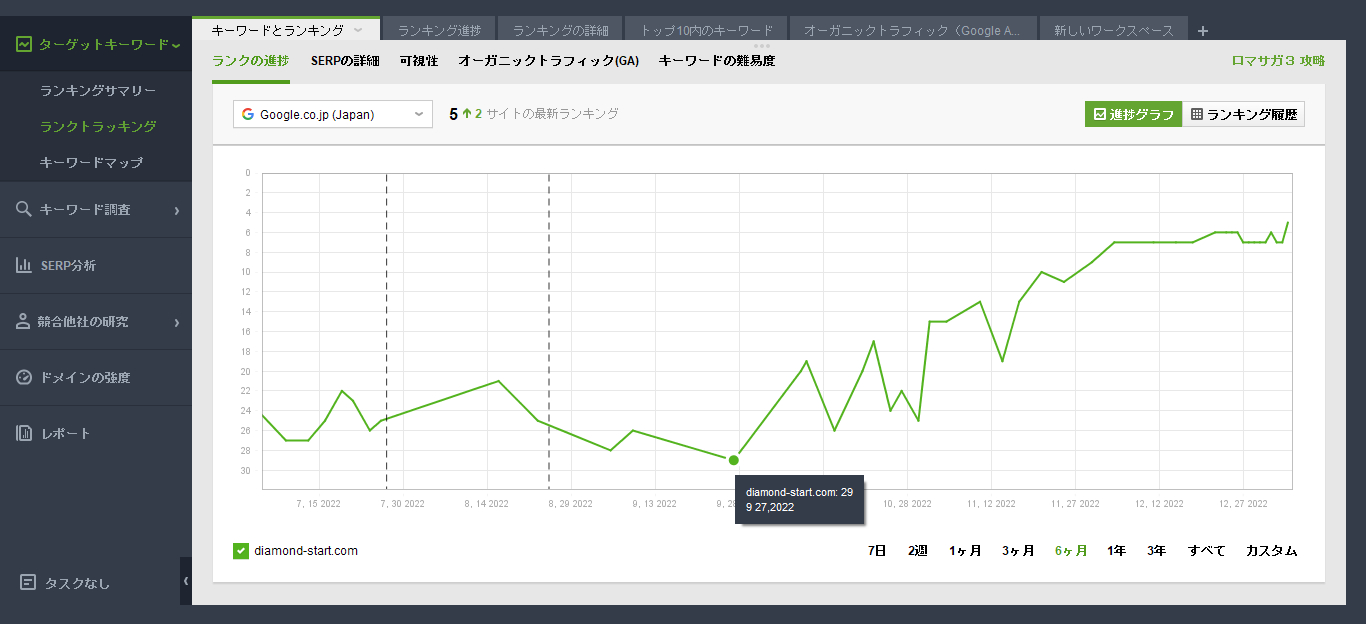Click the 競合他社の研究 person icon
Screen dimensions: 1366x624
[x=24, y=322]
